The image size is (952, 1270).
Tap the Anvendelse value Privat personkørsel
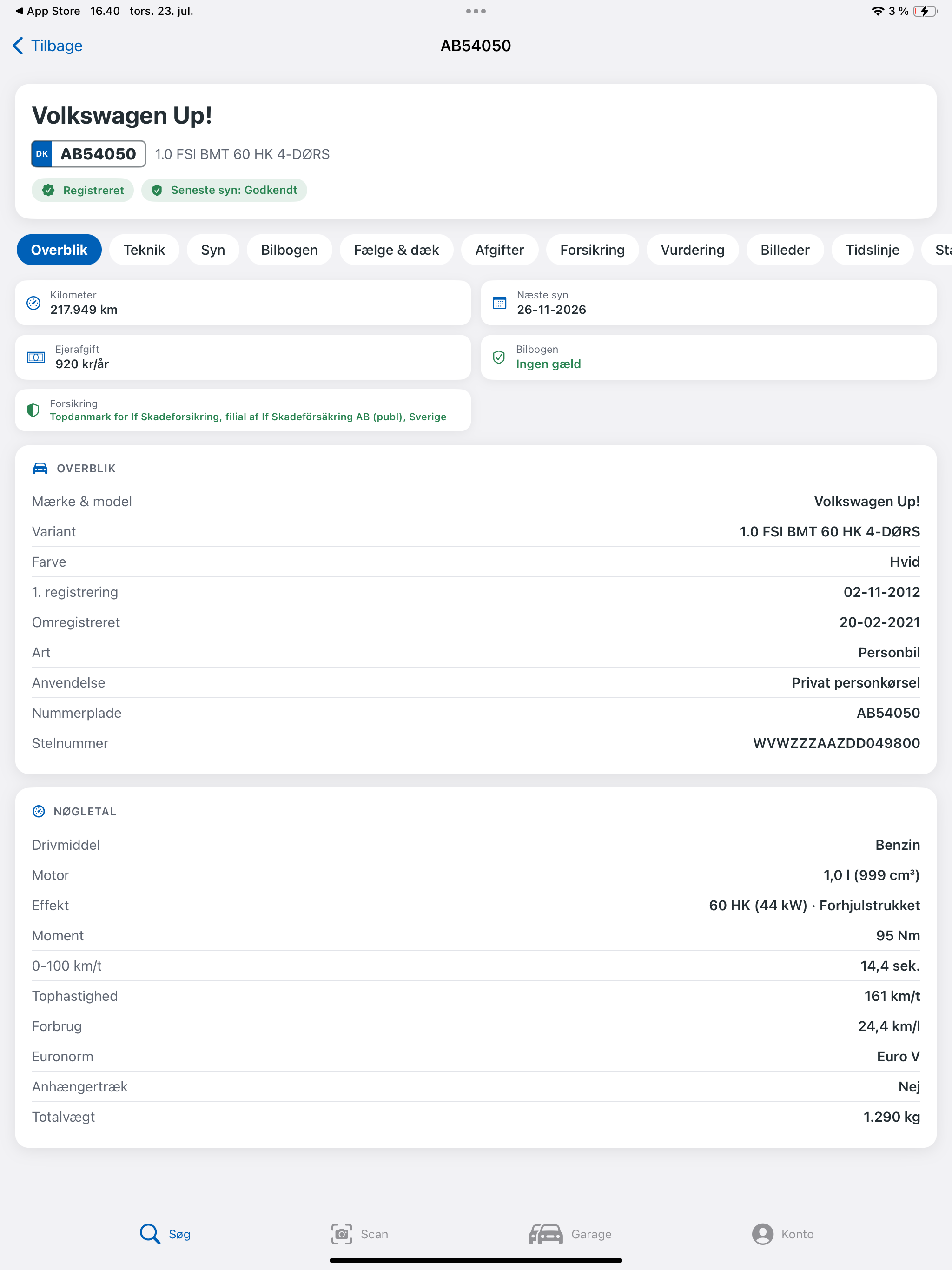point(856,683)
